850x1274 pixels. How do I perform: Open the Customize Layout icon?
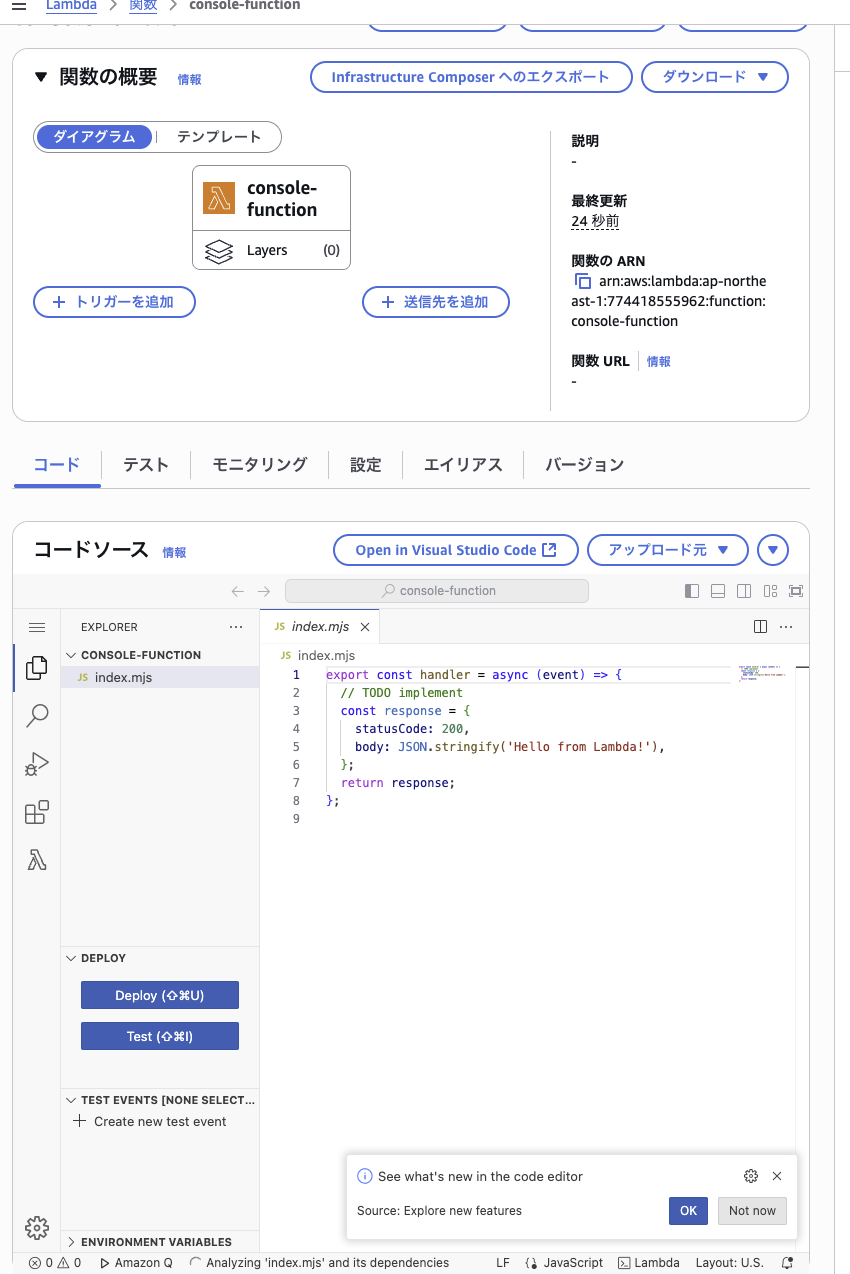pyautogui.click(x=770, y=591)
